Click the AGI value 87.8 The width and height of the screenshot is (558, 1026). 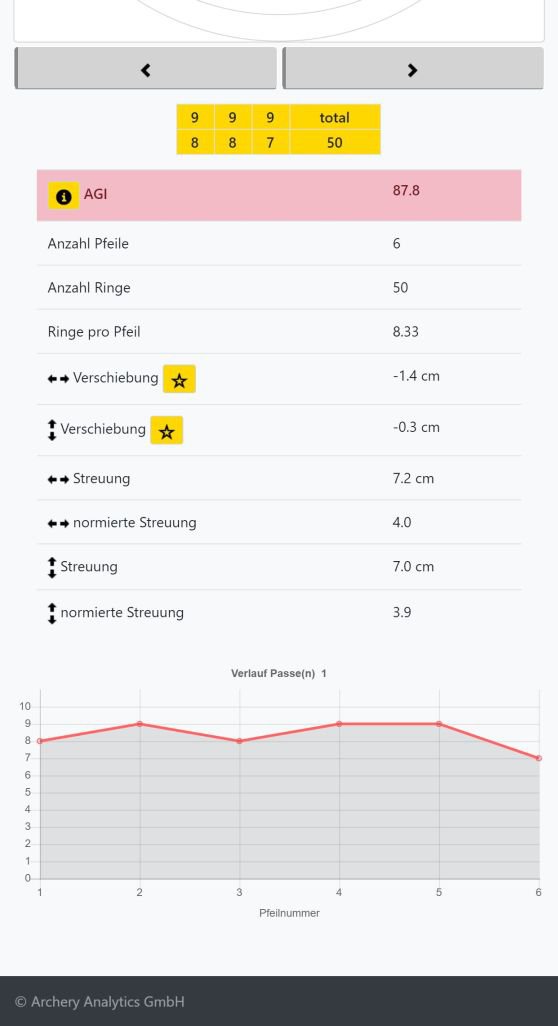406,190
